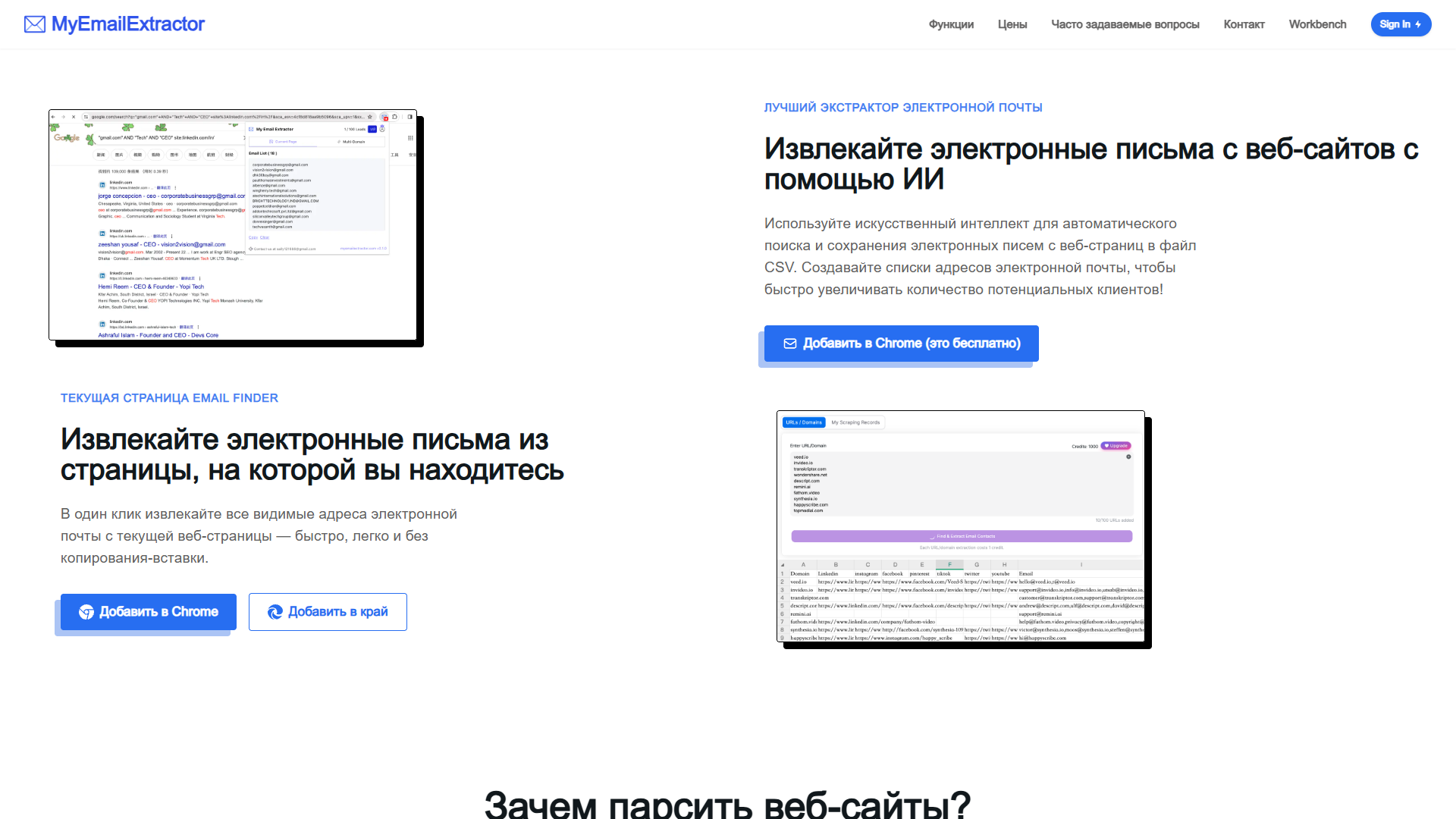Click the Добавить в край button
The image size is (1456, 819).
[x=328, y=612]
